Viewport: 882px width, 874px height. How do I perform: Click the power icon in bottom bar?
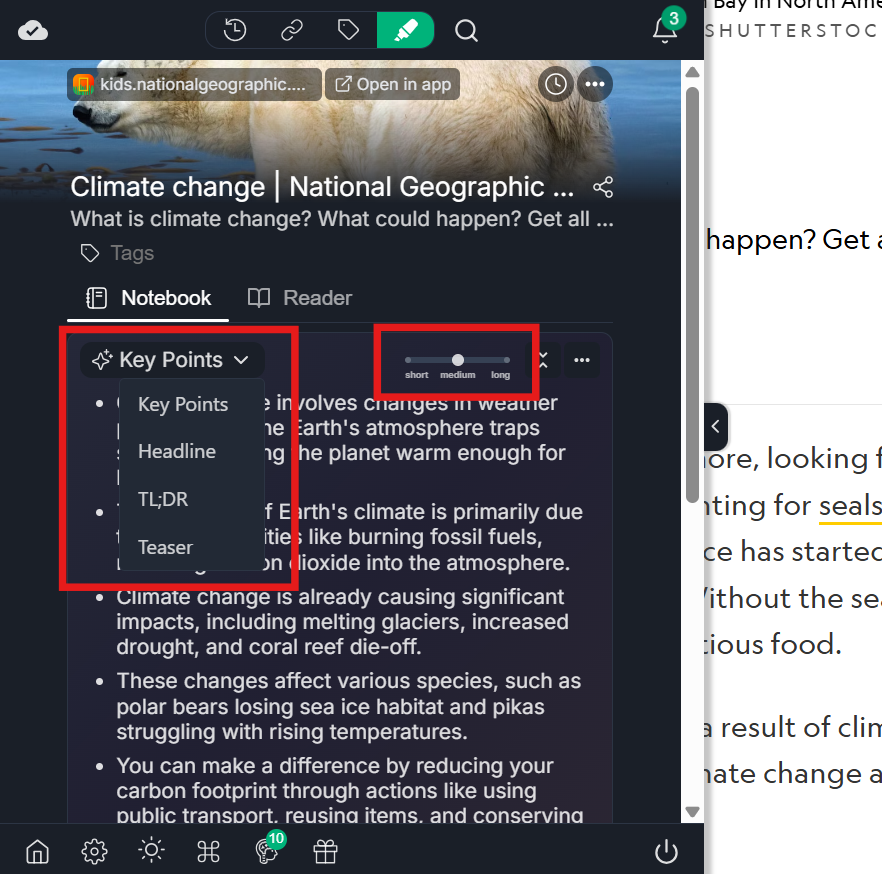coord(667,851)
